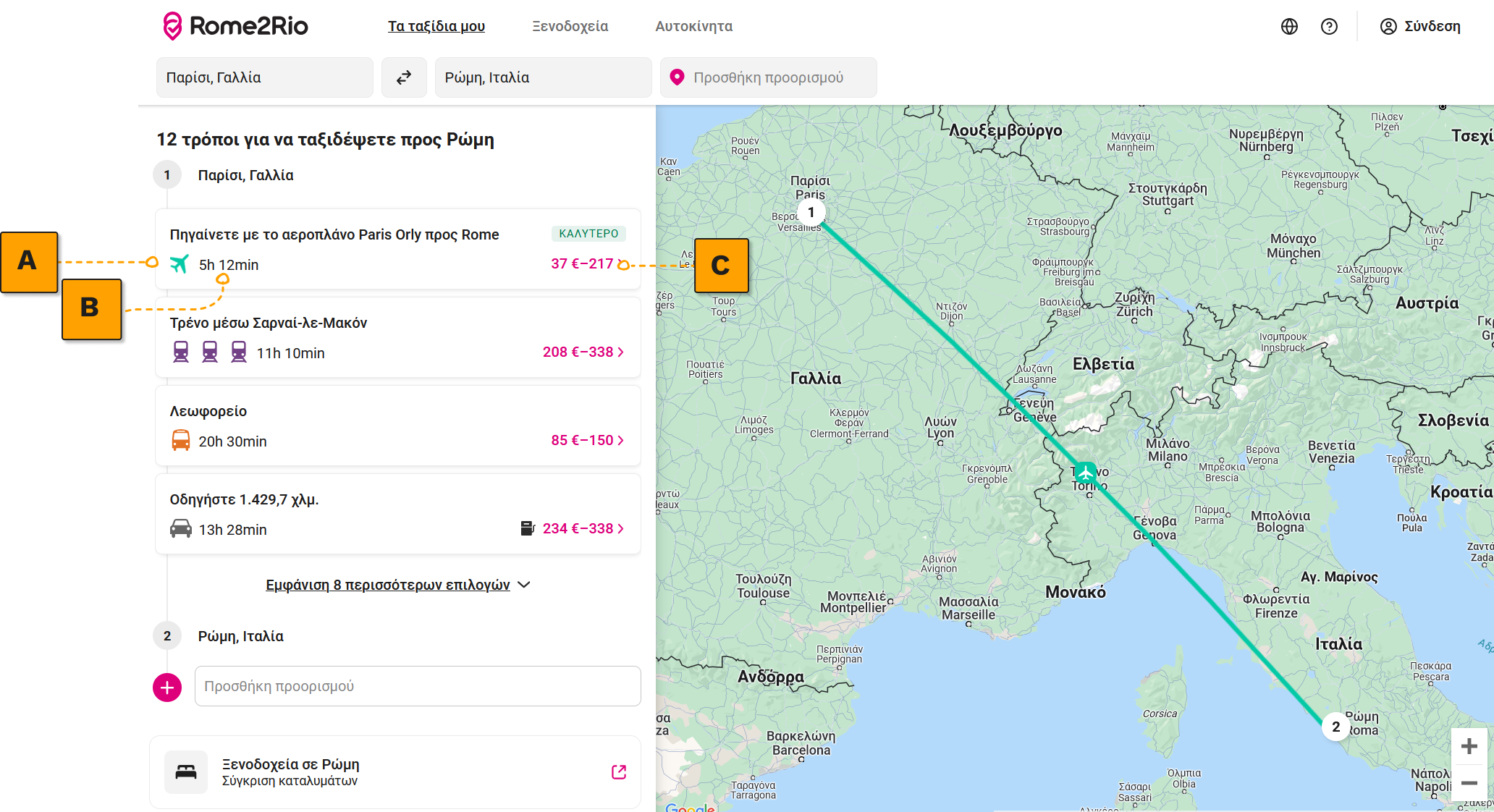Click the airplane marker on the map route
This screenshot has height=812, width=1494.
(1085, 473)
